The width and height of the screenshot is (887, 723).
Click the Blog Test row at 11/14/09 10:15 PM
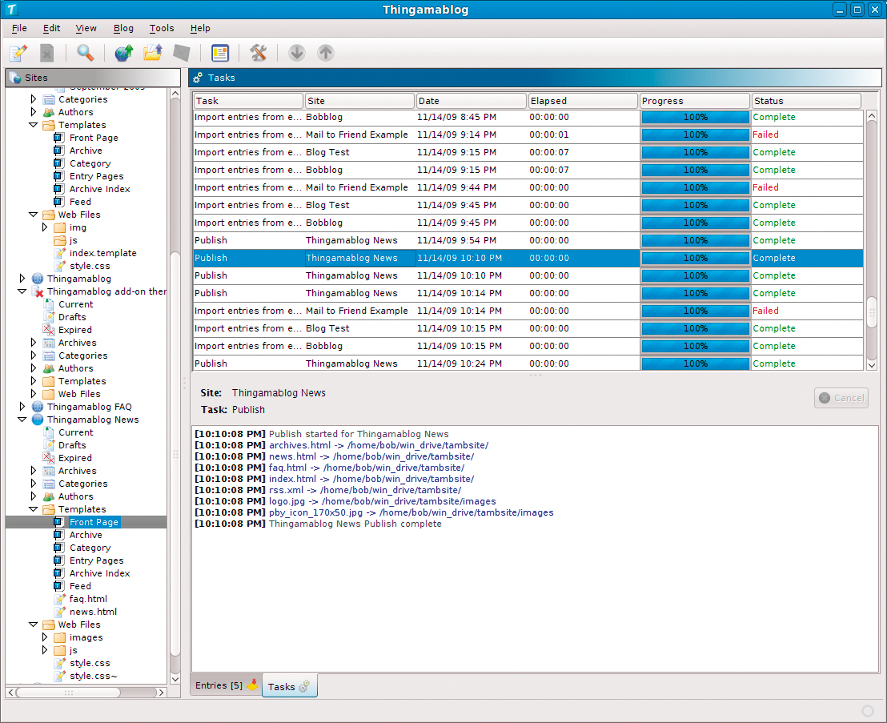click(x=528, y=328)
